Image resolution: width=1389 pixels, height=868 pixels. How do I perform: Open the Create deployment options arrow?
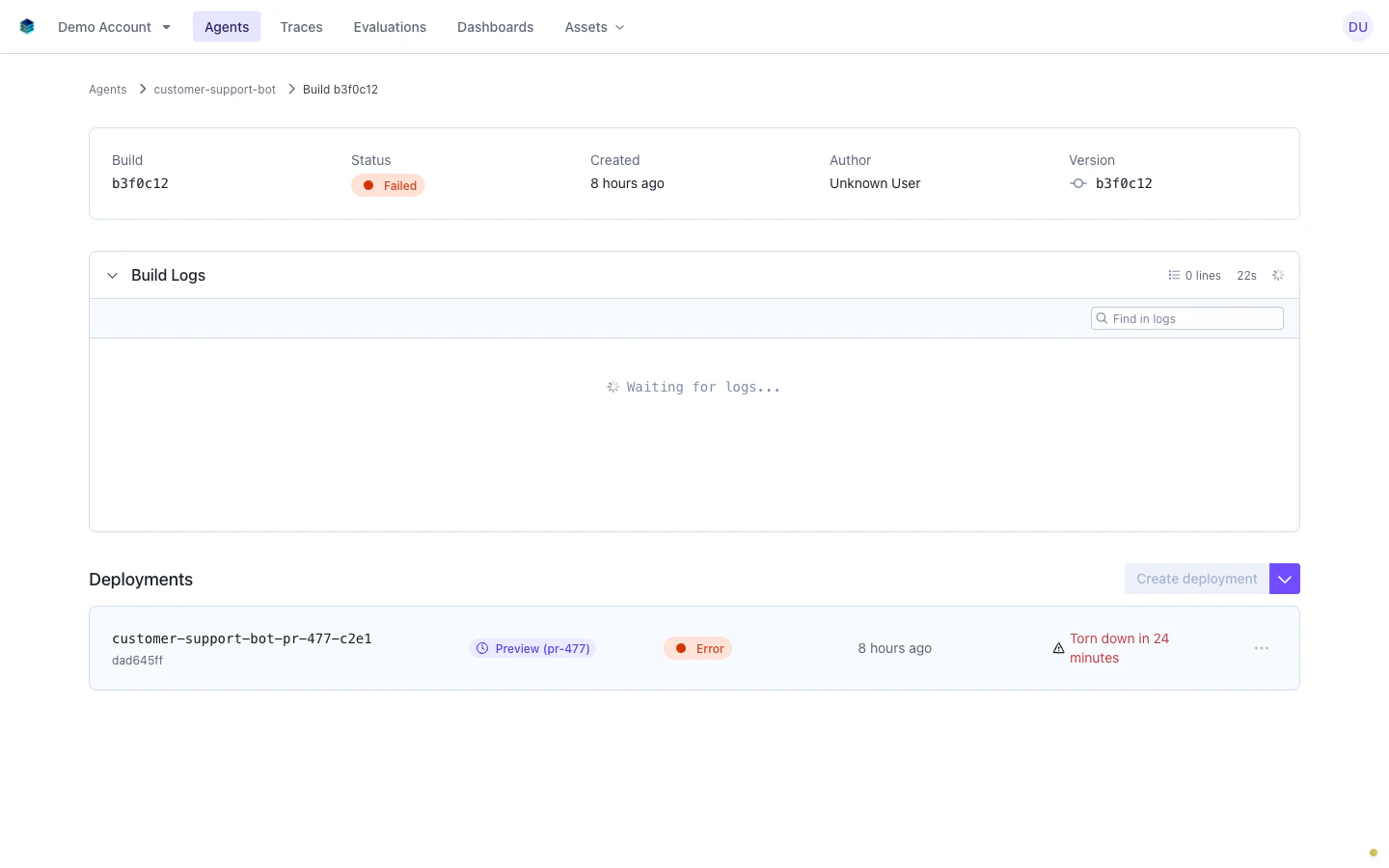tap(1285, 579)
